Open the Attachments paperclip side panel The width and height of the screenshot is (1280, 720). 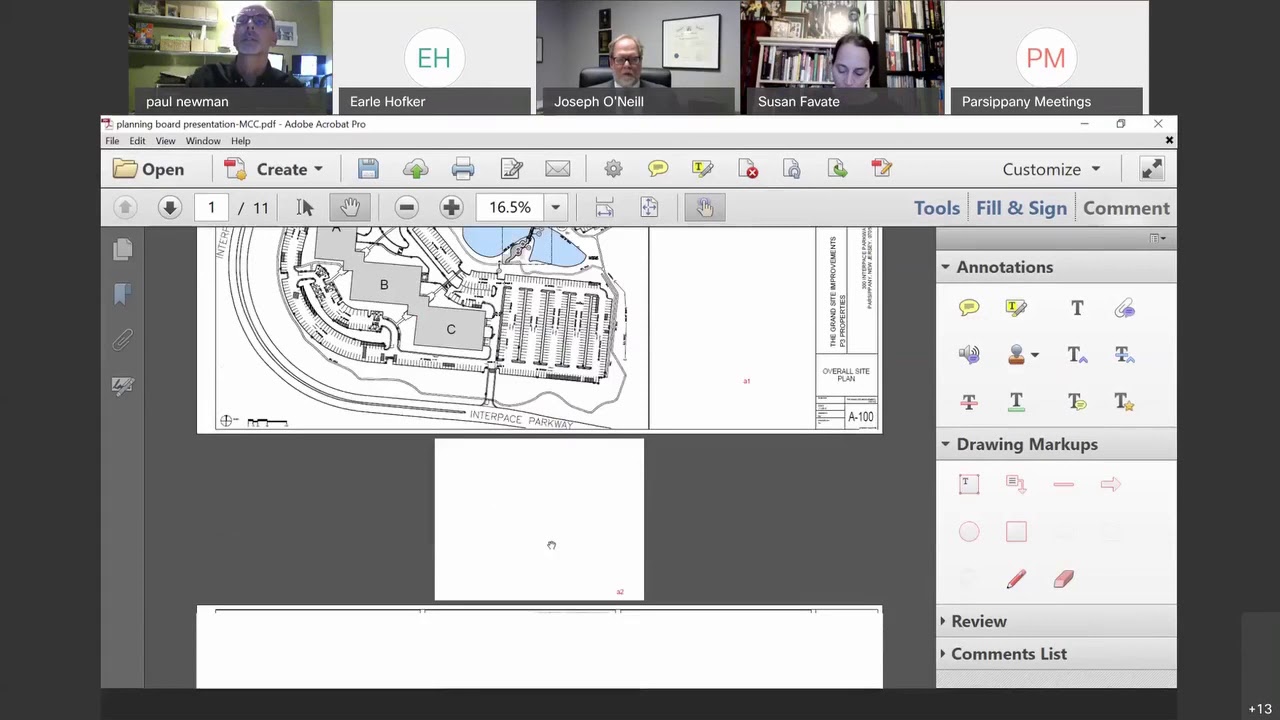[123, 340]
